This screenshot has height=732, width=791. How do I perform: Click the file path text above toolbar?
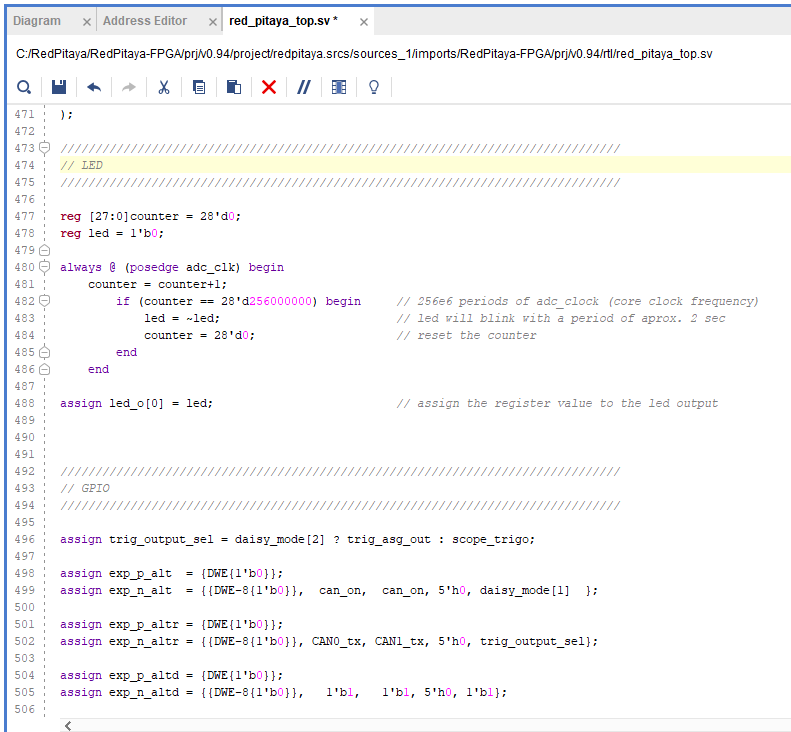(x=364, y=54)
